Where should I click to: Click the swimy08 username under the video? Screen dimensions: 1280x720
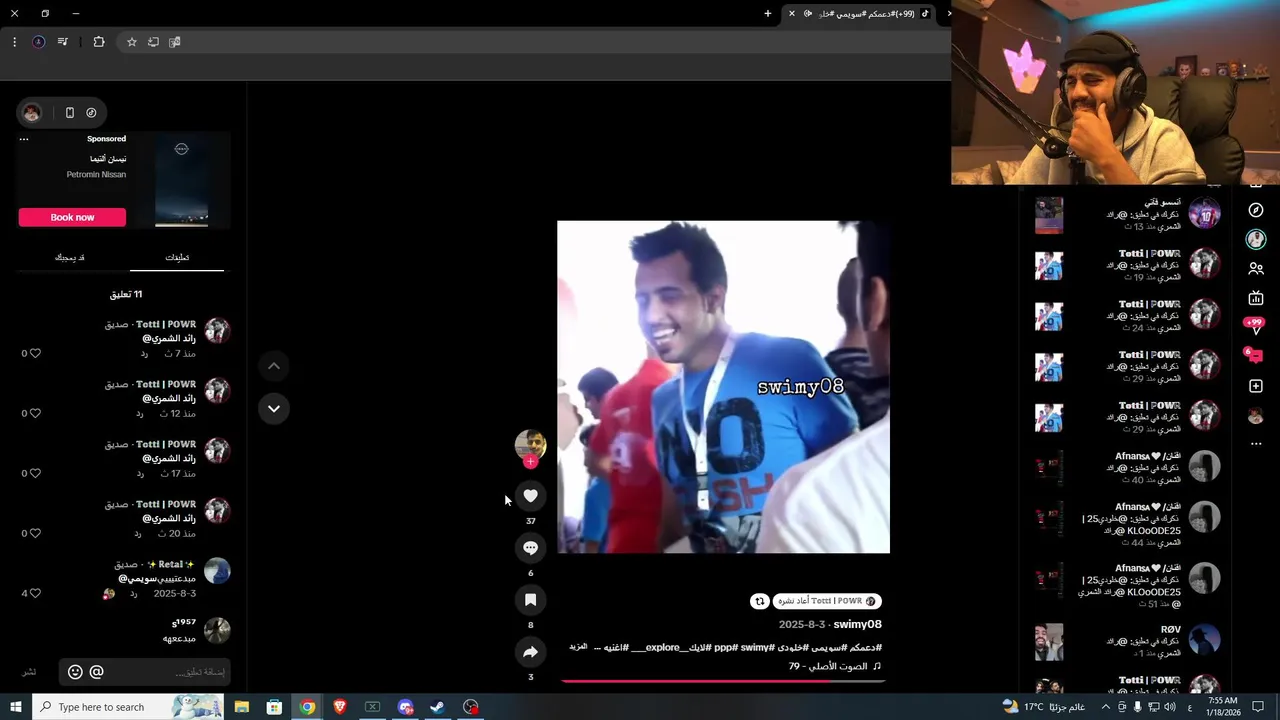(x=857, y=624)
